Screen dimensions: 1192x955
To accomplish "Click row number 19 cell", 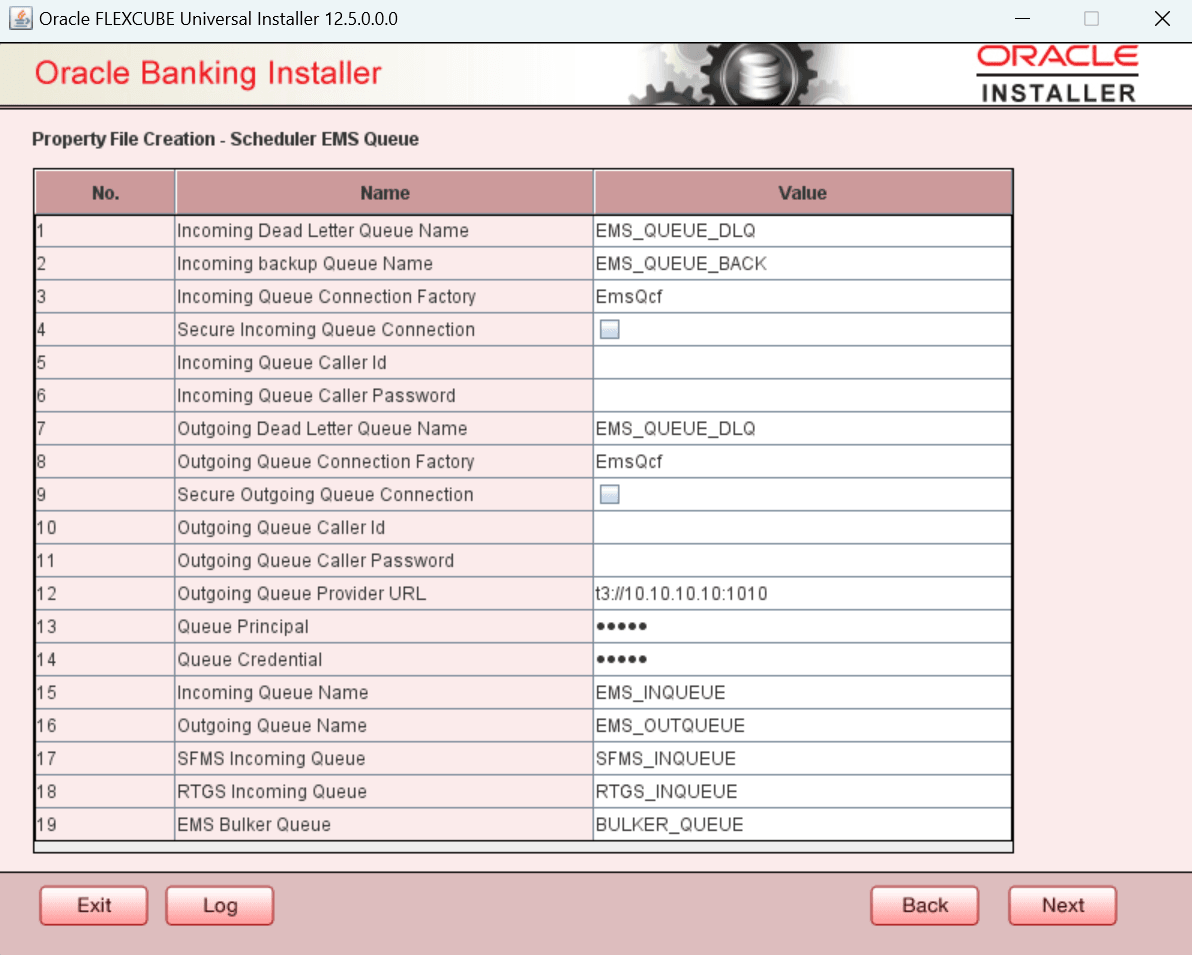I will point(105,824).
